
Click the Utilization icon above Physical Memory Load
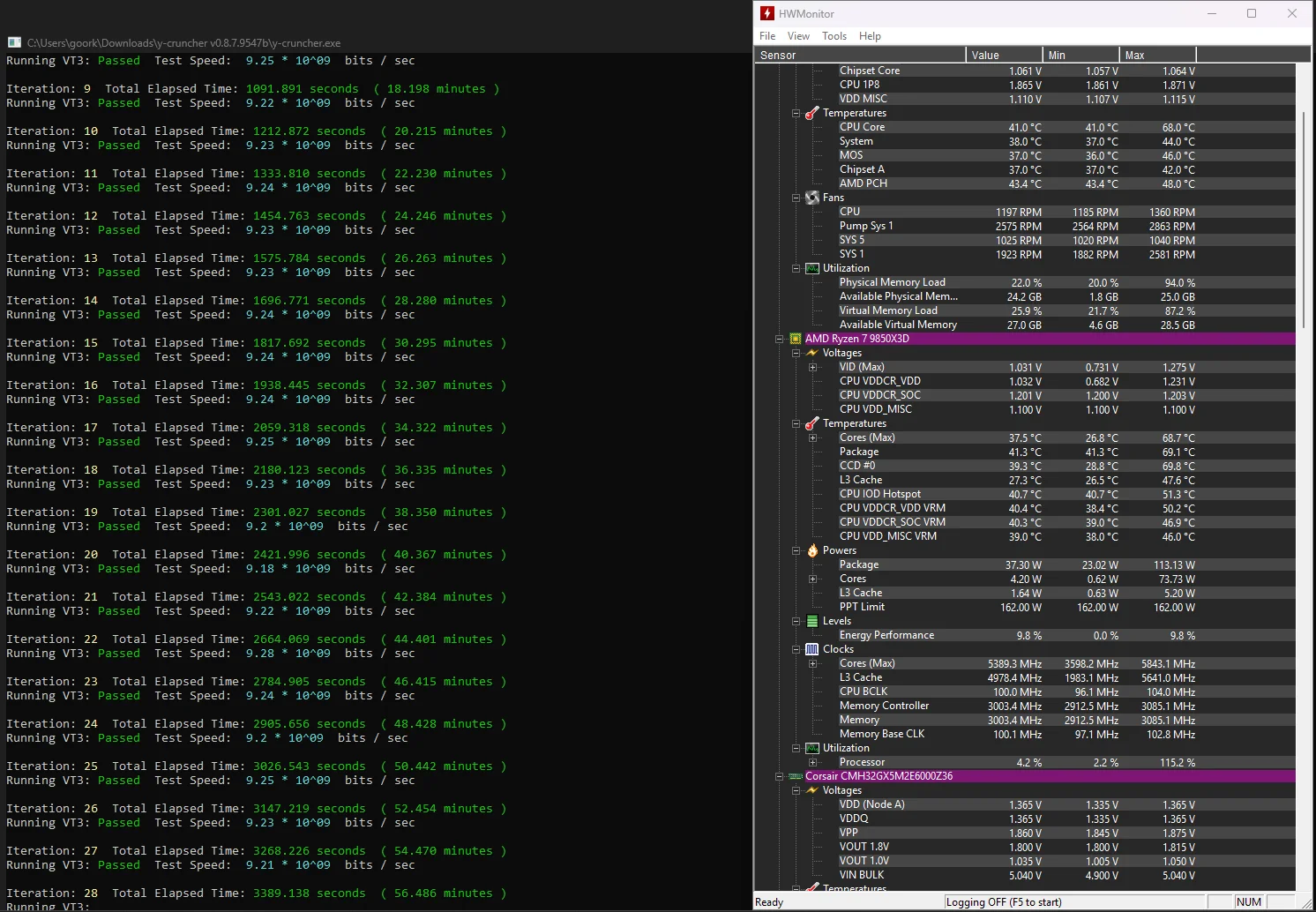click(x=812, y=268)
